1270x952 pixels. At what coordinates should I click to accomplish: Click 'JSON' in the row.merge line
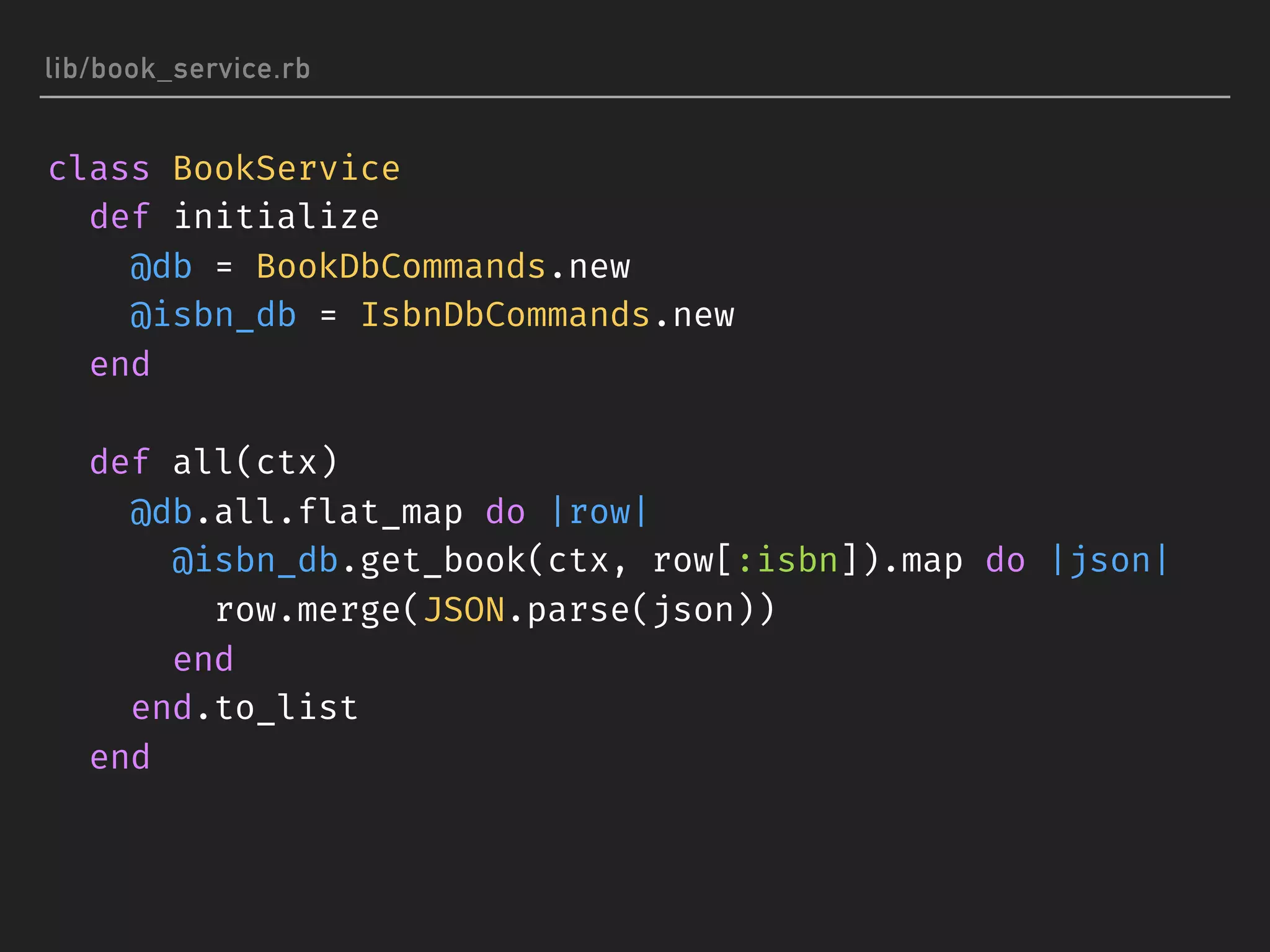(464, 610)
